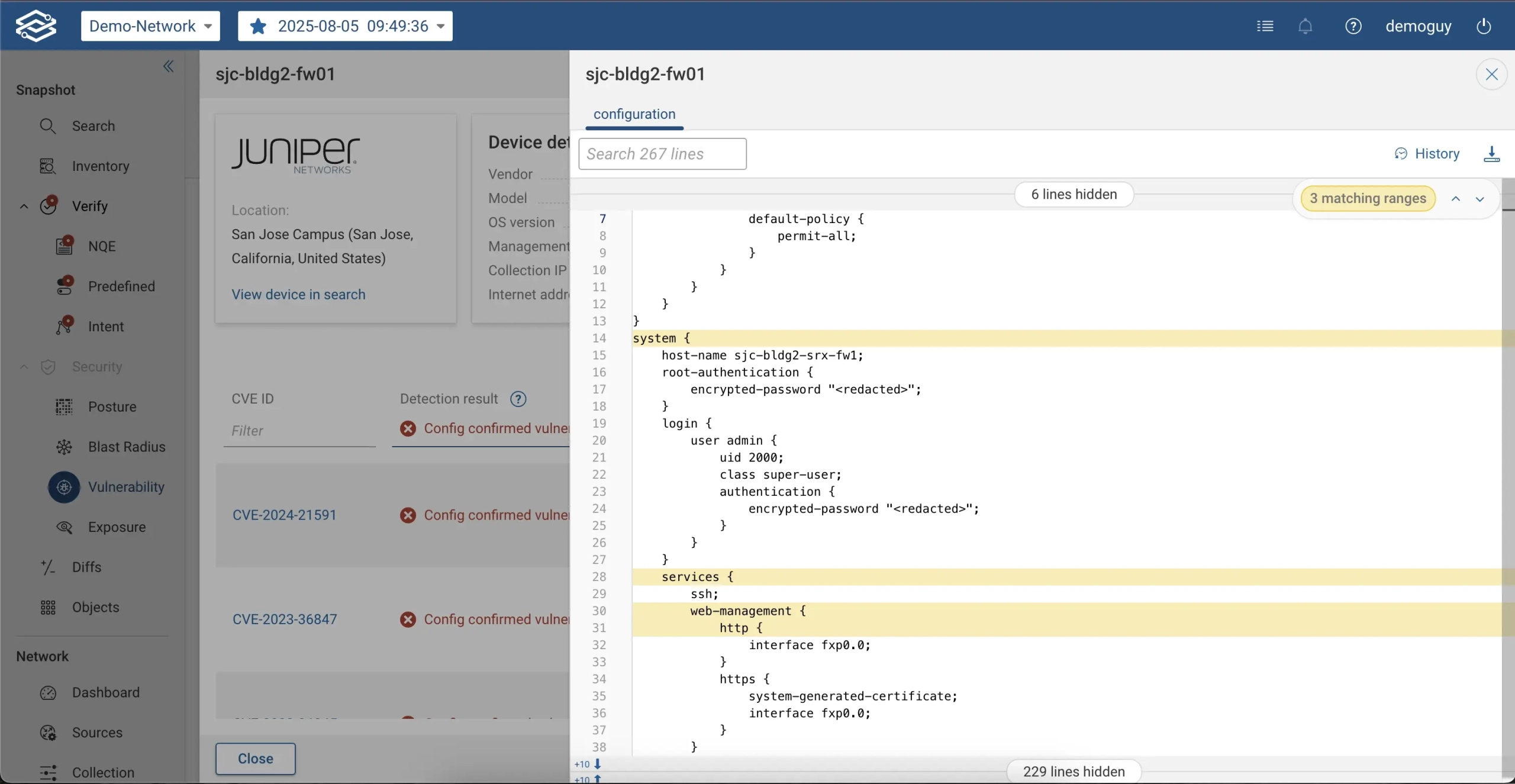Close the sjc-bldg2-fw01 config panel

pyautogui.click(x=1491, y=75)
